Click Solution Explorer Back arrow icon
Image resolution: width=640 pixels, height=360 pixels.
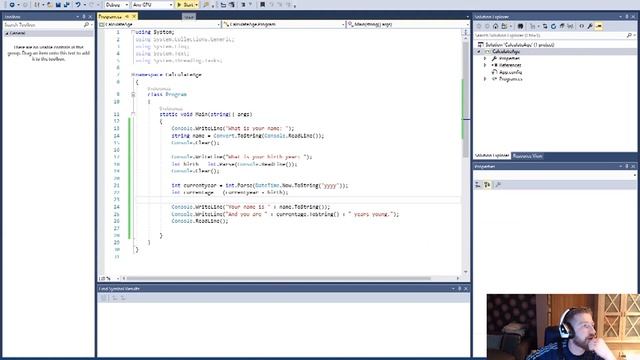479,26
